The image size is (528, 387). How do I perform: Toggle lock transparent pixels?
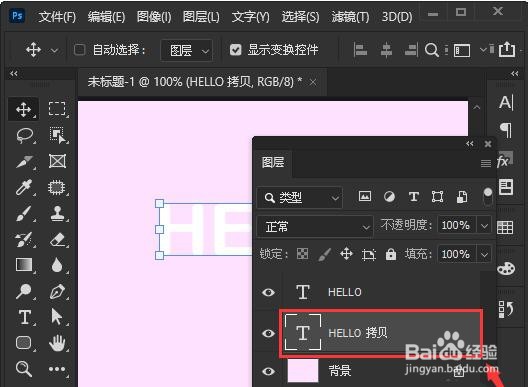point(302,254)
